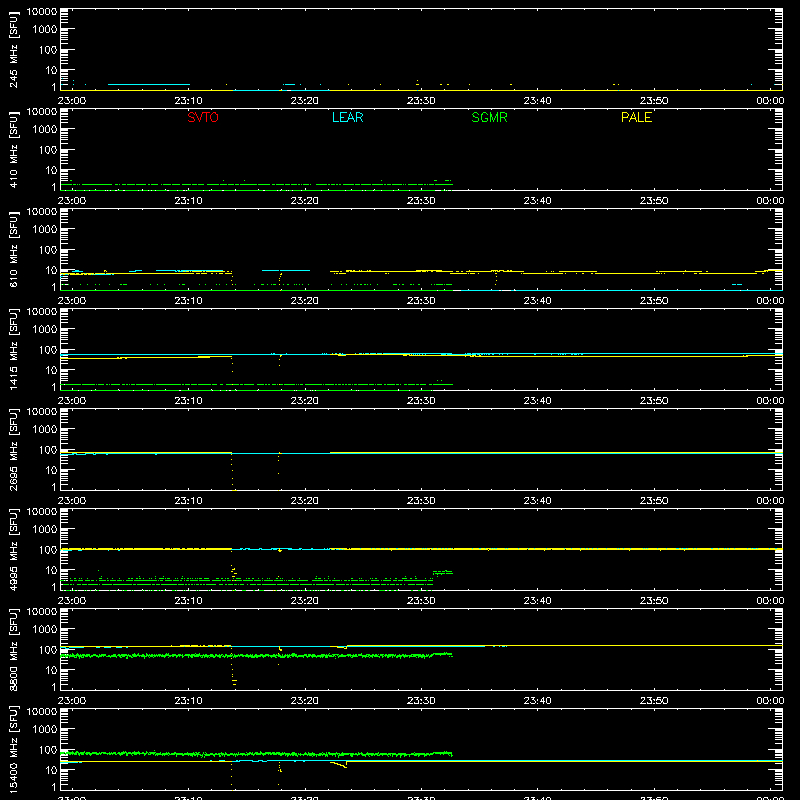
Task: Click the red SVTO legend label
Action: (x=203, y=117)
